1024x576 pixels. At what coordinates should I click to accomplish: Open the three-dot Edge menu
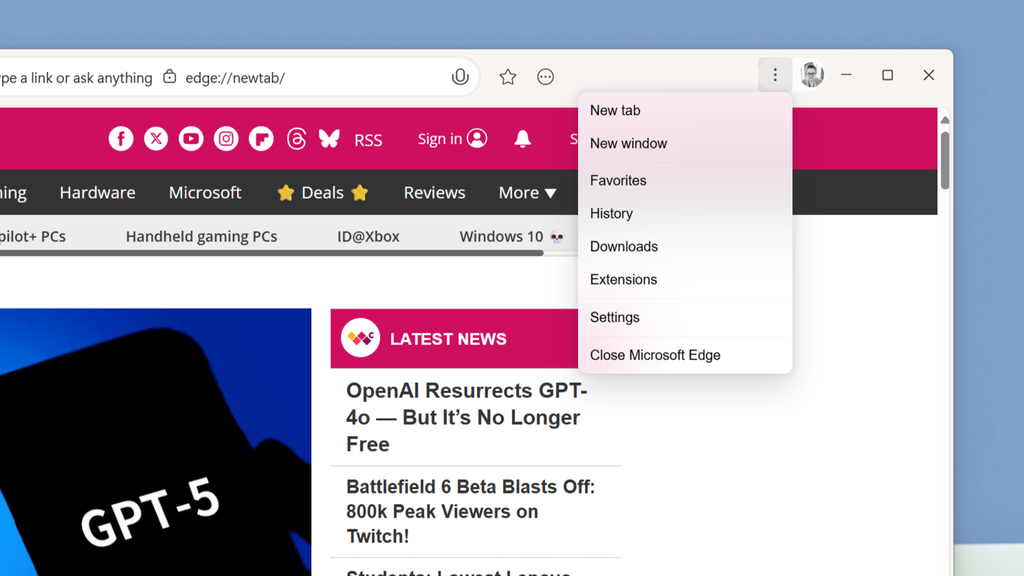tap(775, 74)
